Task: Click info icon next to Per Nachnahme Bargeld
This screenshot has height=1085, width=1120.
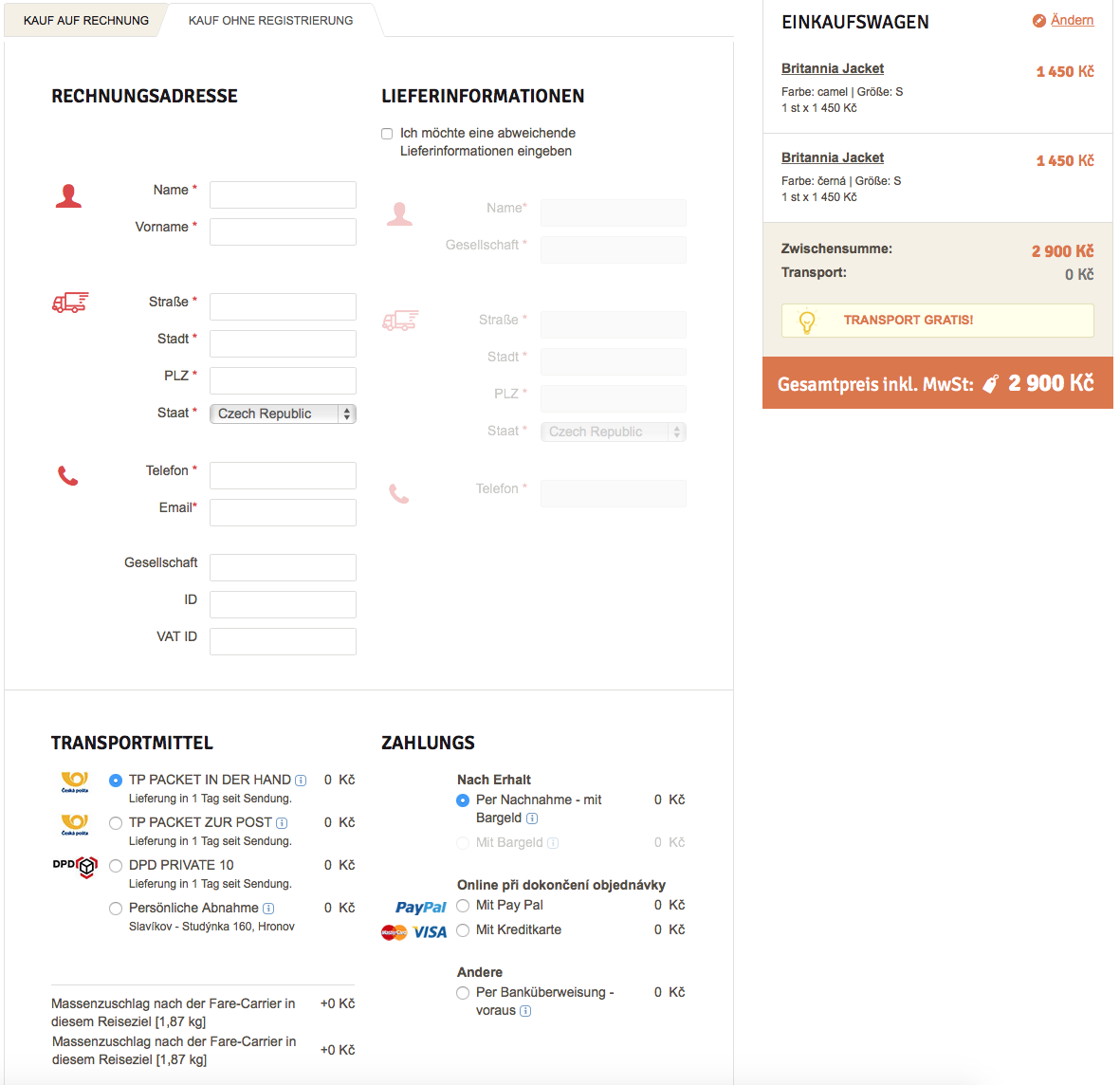Action: 532,818
